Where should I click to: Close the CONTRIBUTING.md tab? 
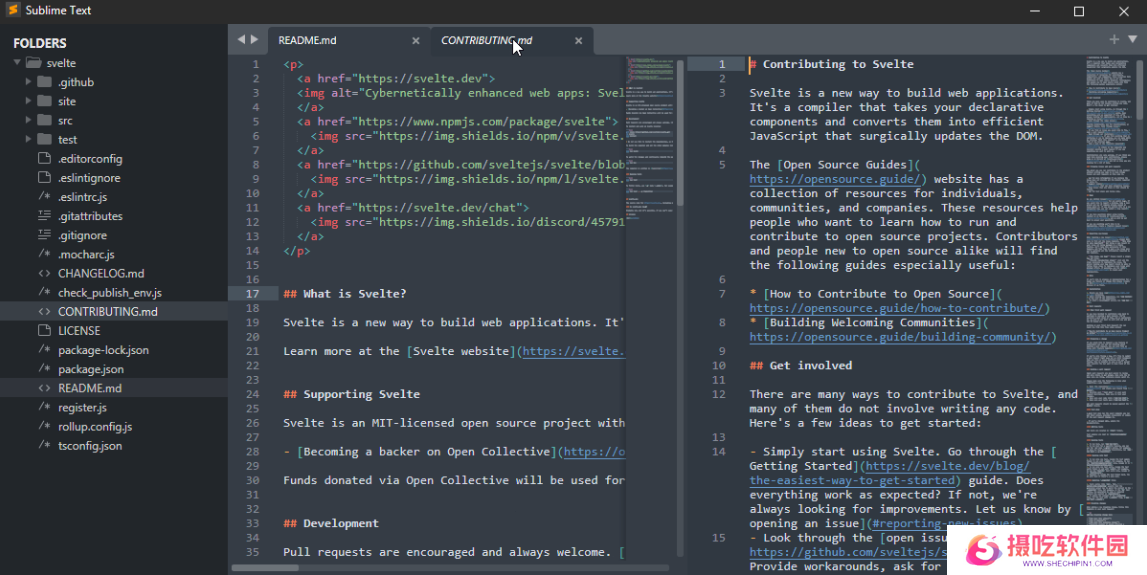tap(579, 40)
